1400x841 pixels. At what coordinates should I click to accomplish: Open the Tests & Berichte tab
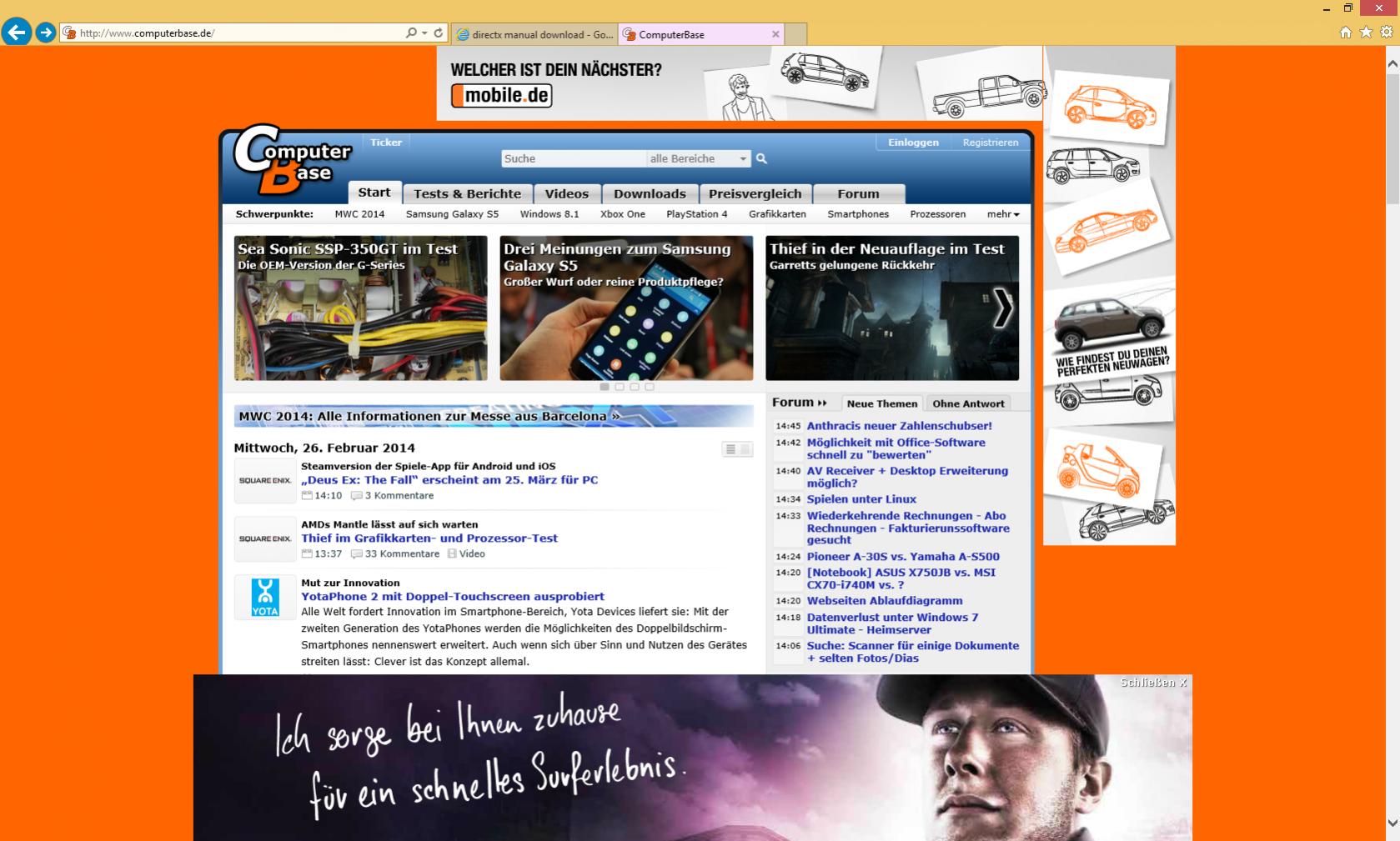pos(467,193)
